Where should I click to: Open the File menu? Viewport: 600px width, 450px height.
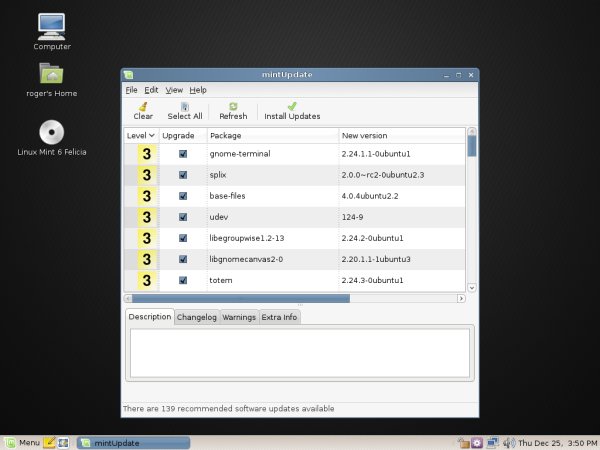coord(131,90)
